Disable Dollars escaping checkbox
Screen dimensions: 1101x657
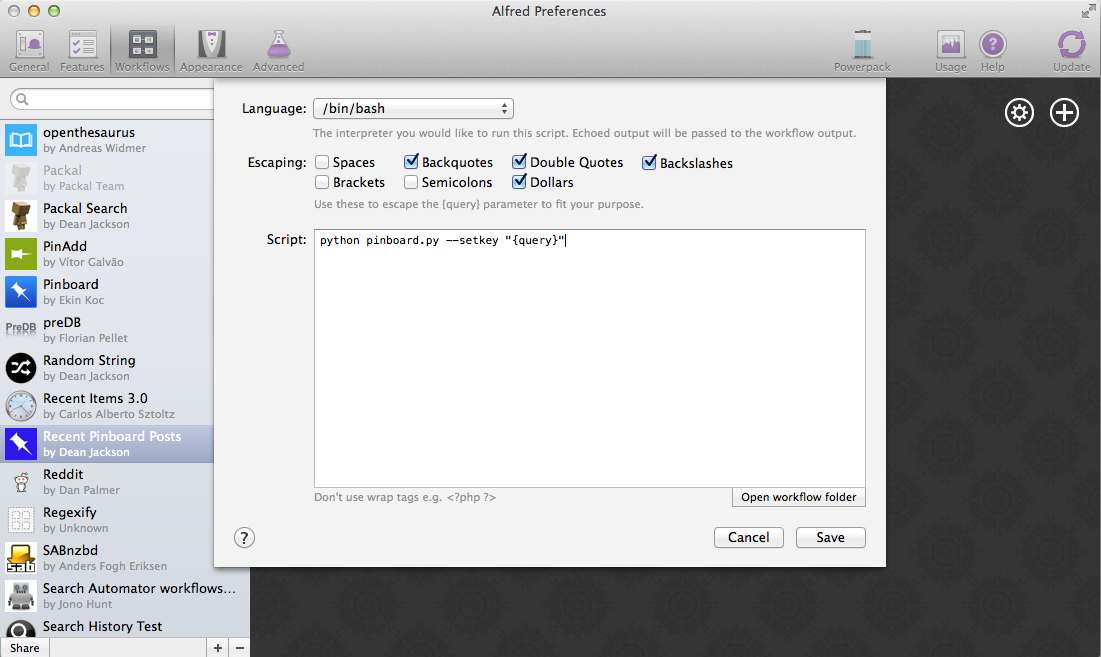(519, 182)
